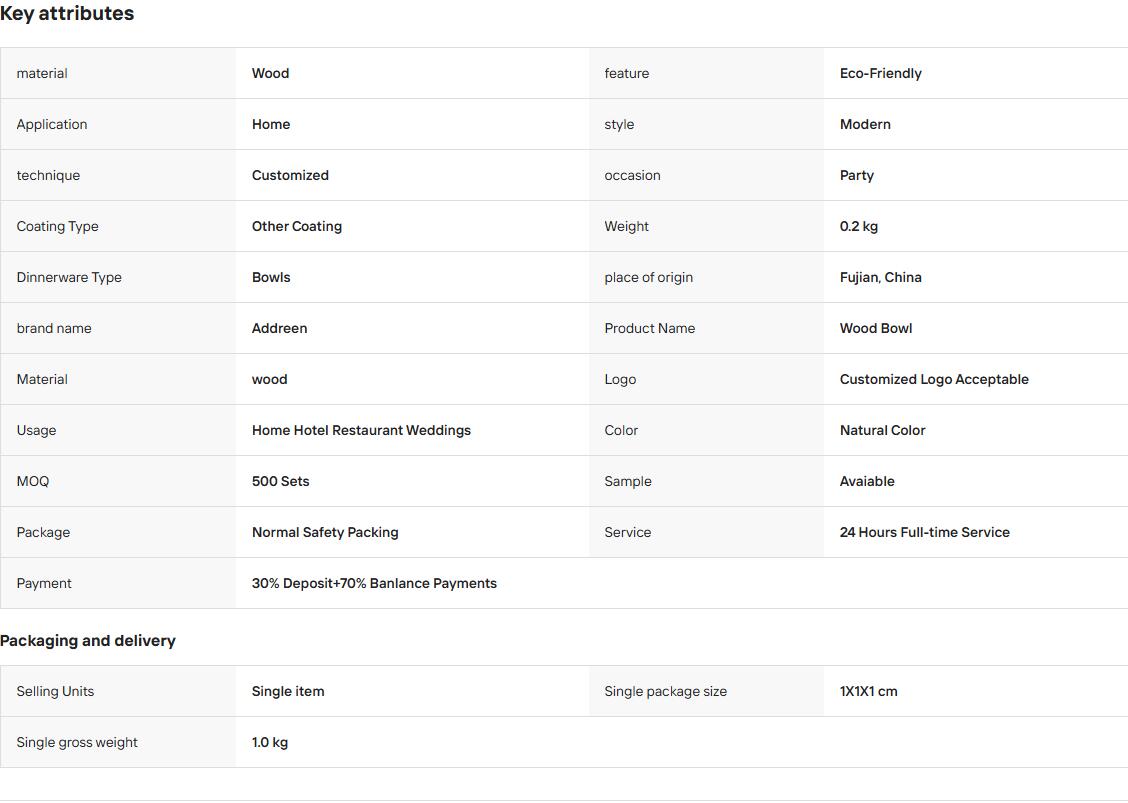Click the 30% Deposit+70% Banlance Payments text
The width and height of the screenshot is (1128, 803).
(374, 584)
